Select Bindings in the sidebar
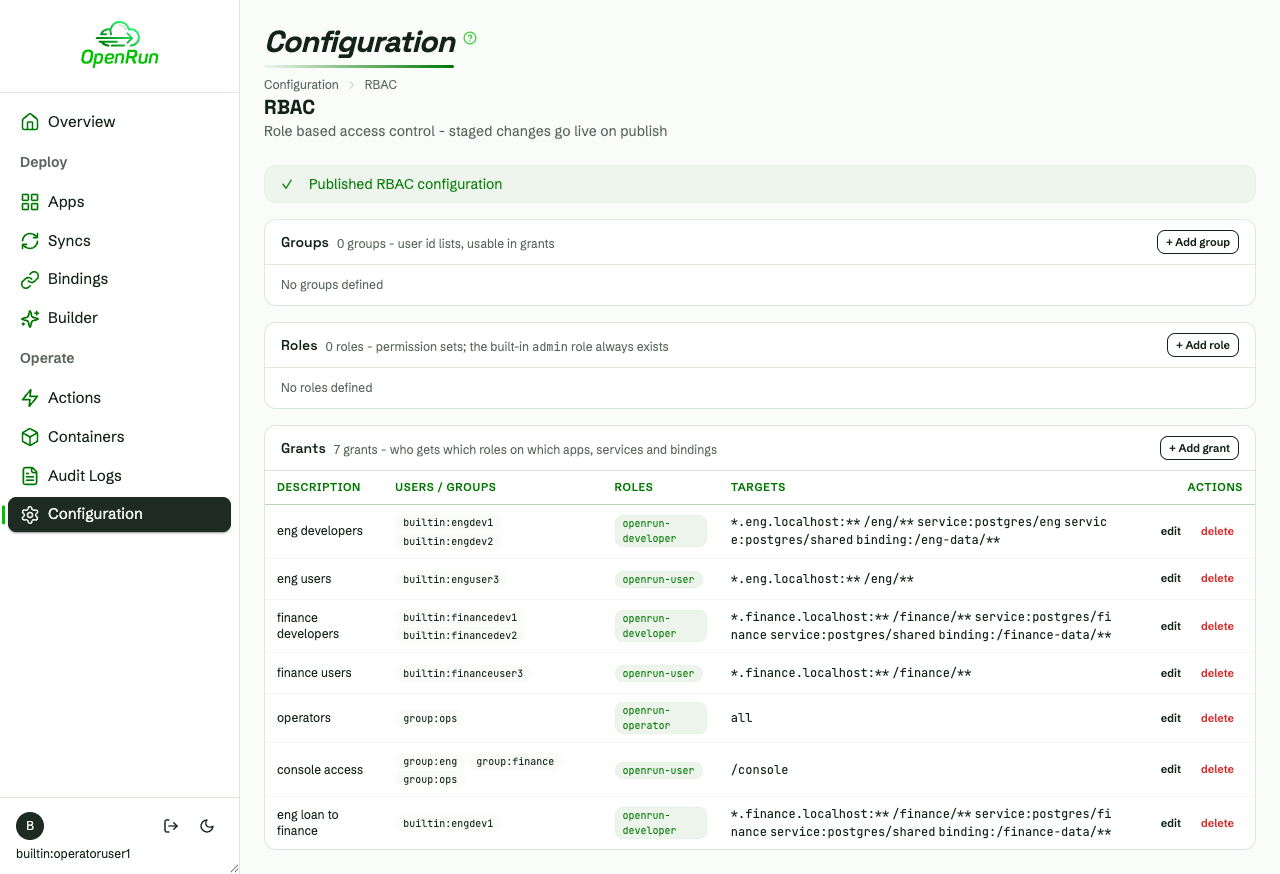1280x874 pixels. (119, 279)
